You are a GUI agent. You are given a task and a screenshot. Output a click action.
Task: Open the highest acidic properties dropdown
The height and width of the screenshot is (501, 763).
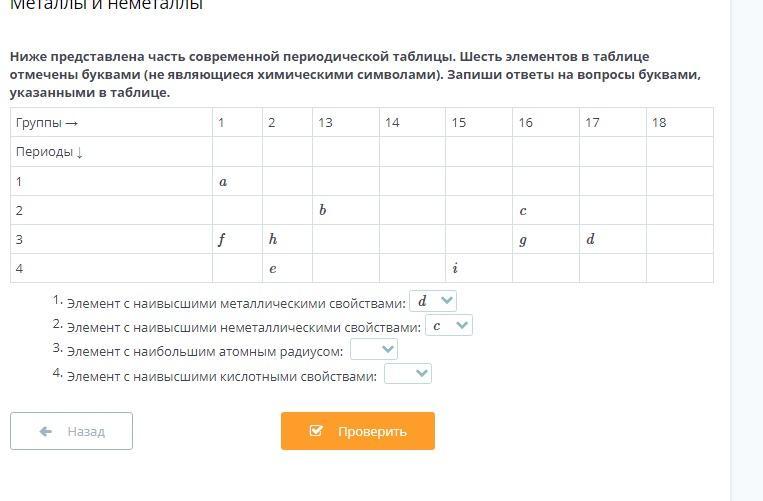[408, 374]
